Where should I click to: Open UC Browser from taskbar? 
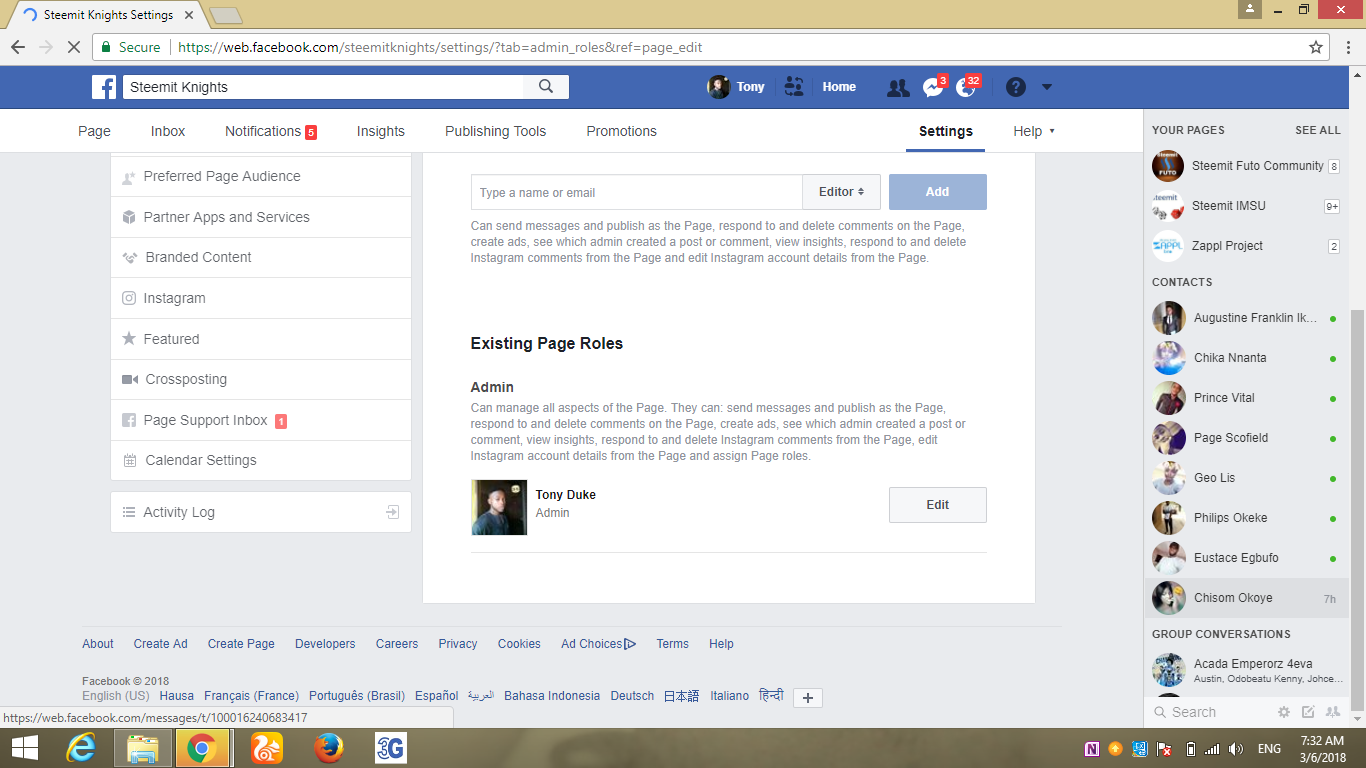click(x=267, y=748)
